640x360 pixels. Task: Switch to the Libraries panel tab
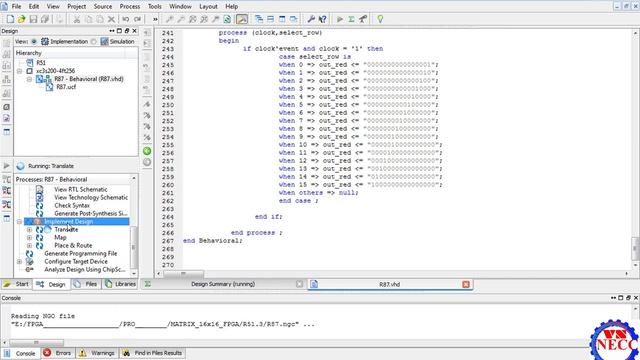120,284
